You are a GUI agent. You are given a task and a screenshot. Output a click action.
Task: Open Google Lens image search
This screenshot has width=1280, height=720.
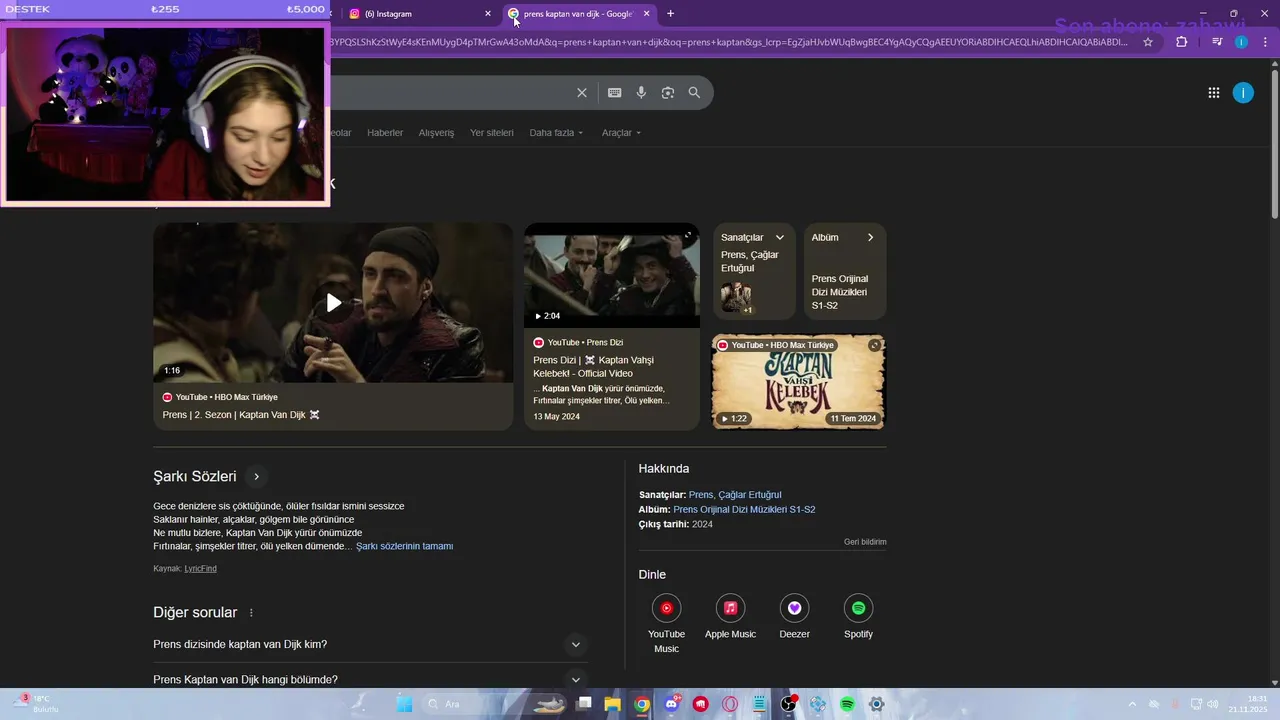pyautogui.click(x=668, y=93)
